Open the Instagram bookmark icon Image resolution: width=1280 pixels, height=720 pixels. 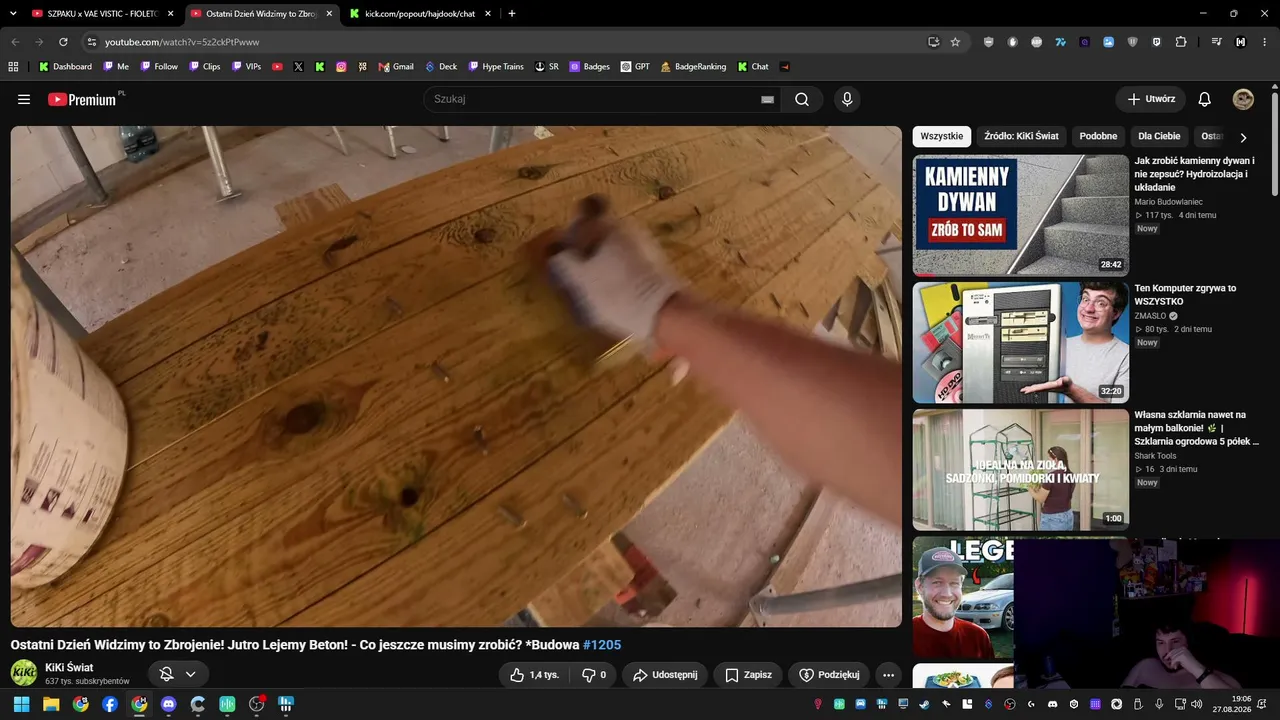341,67
